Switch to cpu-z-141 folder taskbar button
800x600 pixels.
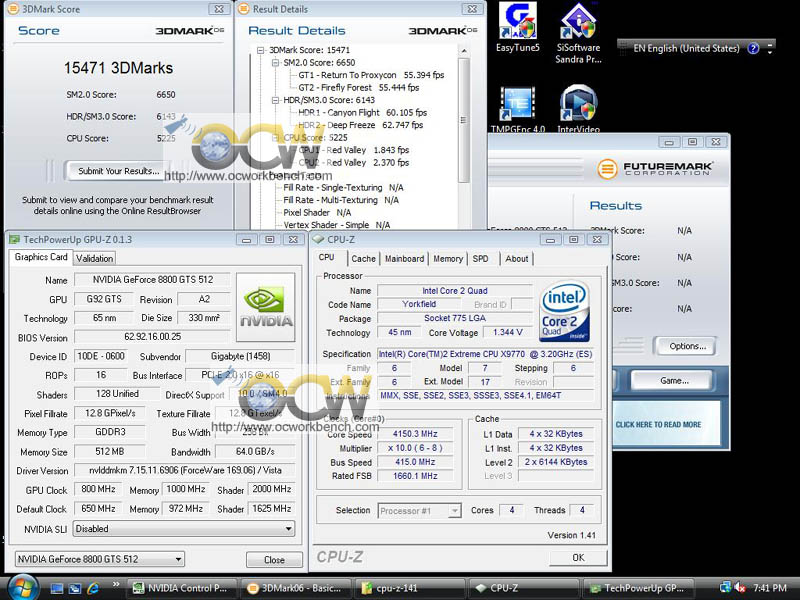tap(410, 588)
